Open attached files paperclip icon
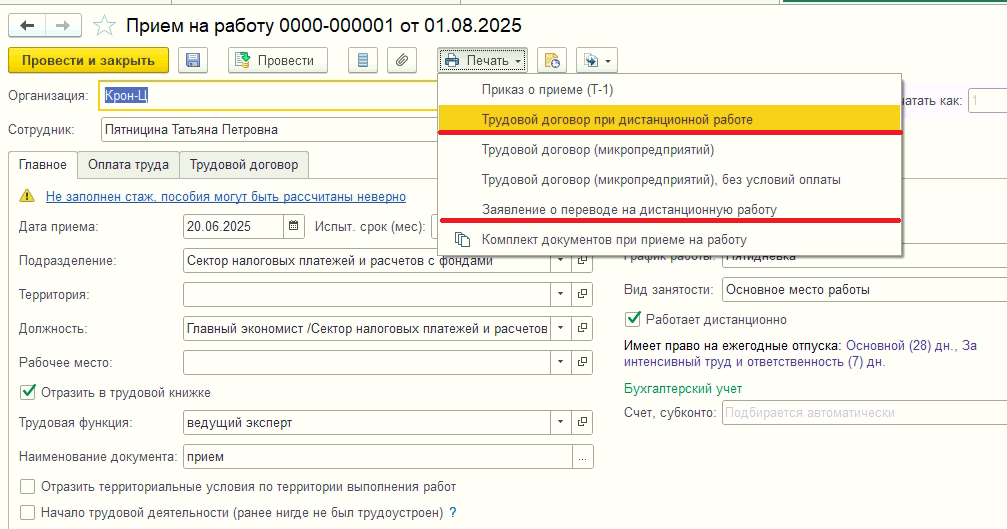This screenshot has width=1007, height=529. point(402,60)
